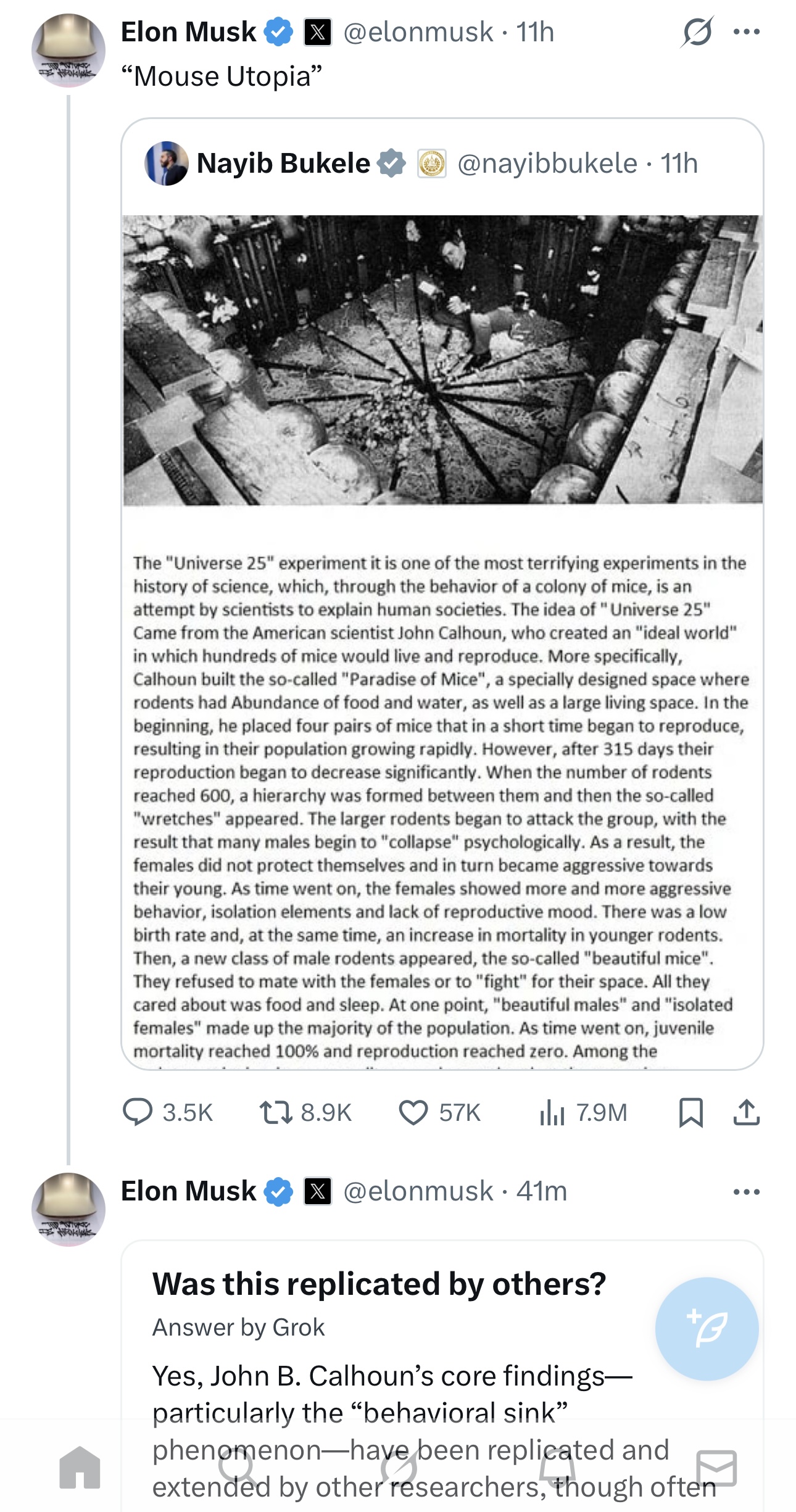
Task: Open Elon Musk's avatar on top tweet
Action: point(68,51)
